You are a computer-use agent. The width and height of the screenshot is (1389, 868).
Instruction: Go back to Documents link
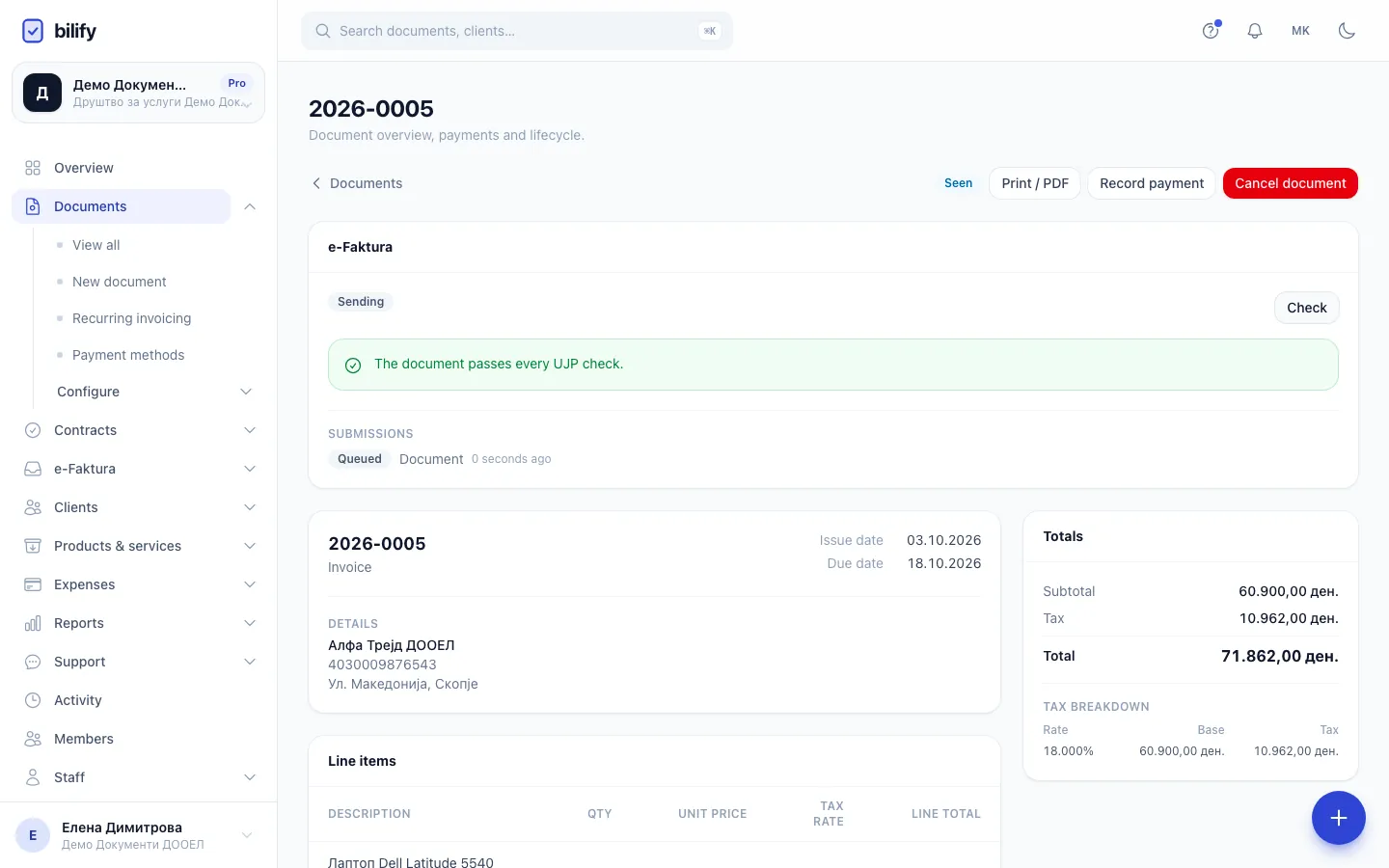[x=356, y=183]
